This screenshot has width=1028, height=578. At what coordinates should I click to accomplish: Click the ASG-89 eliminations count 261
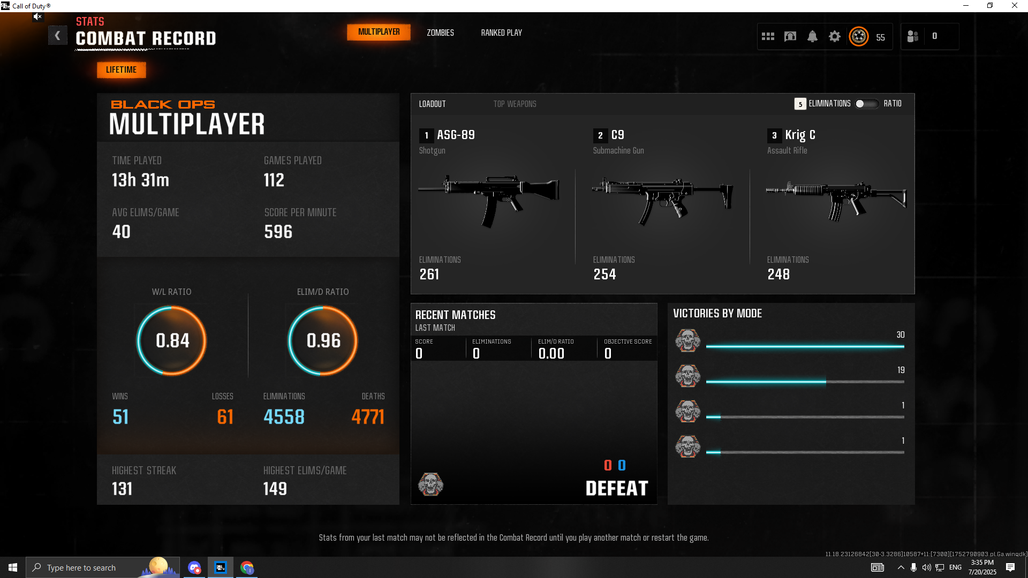click(x=429, y=275)
